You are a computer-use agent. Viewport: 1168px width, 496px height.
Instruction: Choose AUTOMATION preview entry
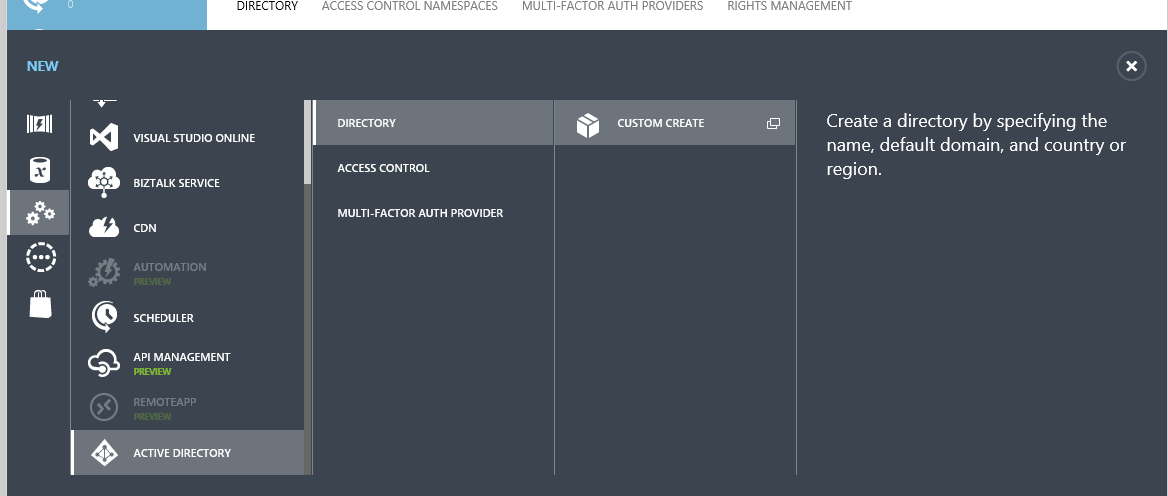(x=188, y=273)
